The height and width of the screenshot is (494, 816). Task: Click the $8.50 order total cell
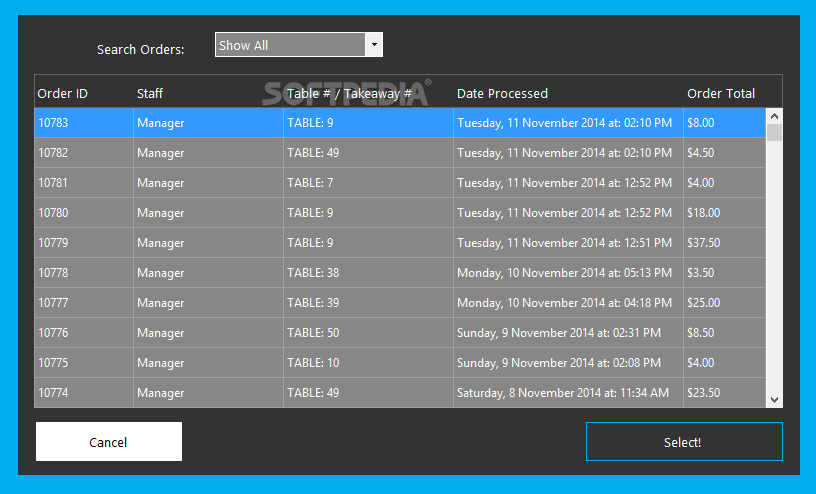coord(724,333)
